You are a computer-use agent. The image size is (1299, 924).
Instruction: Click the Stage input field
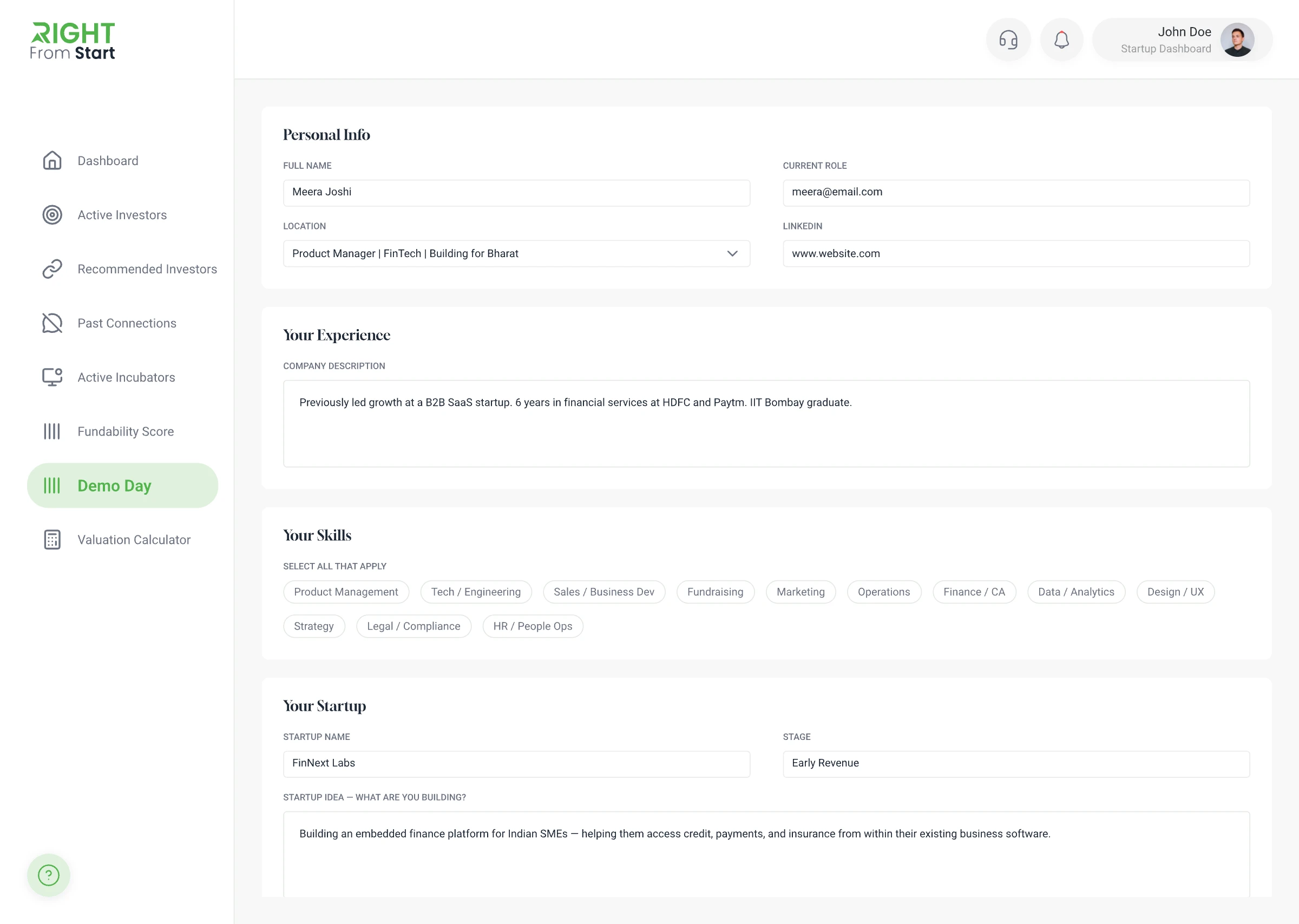pos(1016,764)
